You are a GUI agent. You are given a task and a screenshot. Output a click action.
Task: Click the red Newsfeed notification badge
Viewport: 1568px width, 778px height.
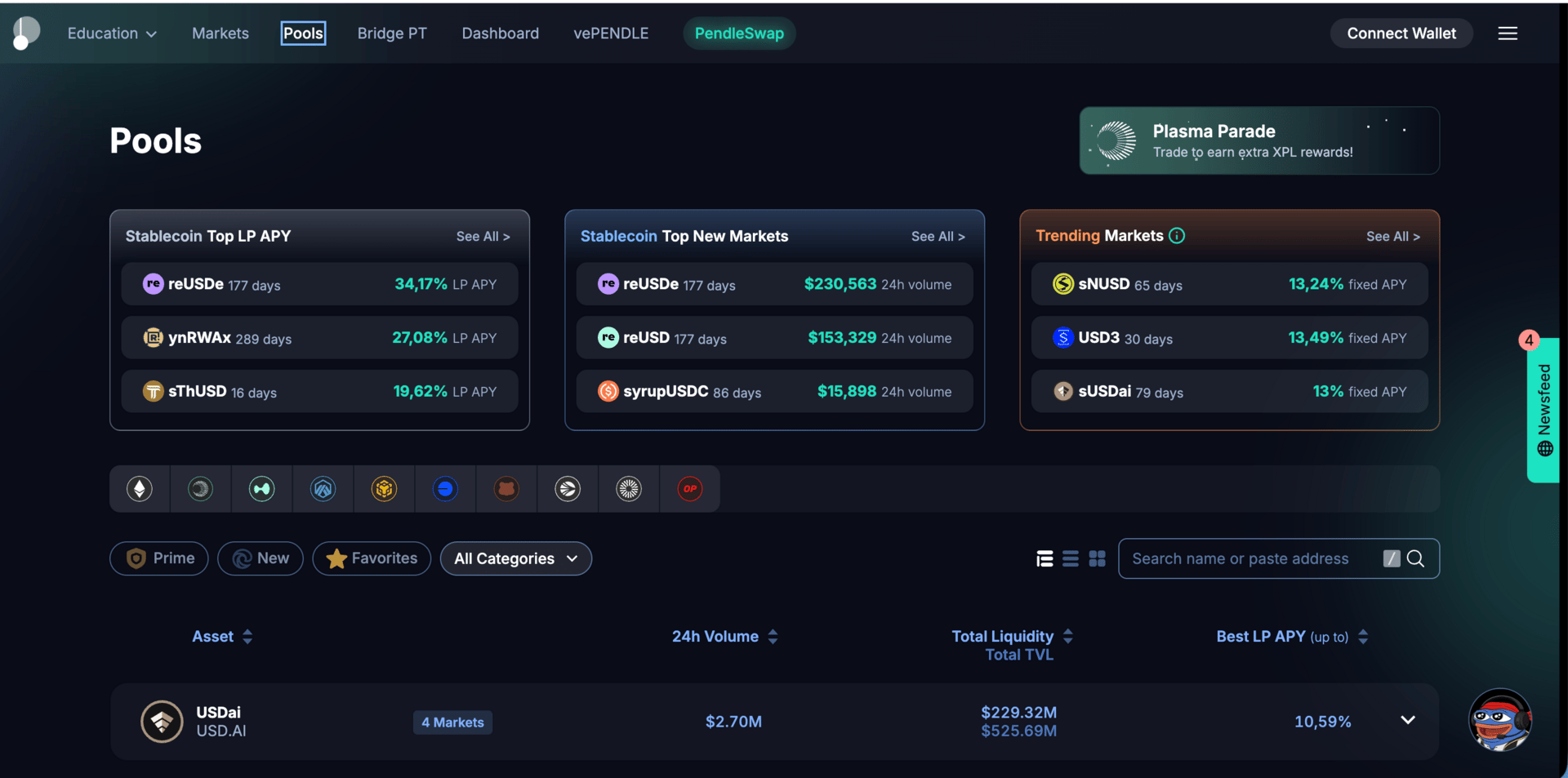tap(1529, 340)
